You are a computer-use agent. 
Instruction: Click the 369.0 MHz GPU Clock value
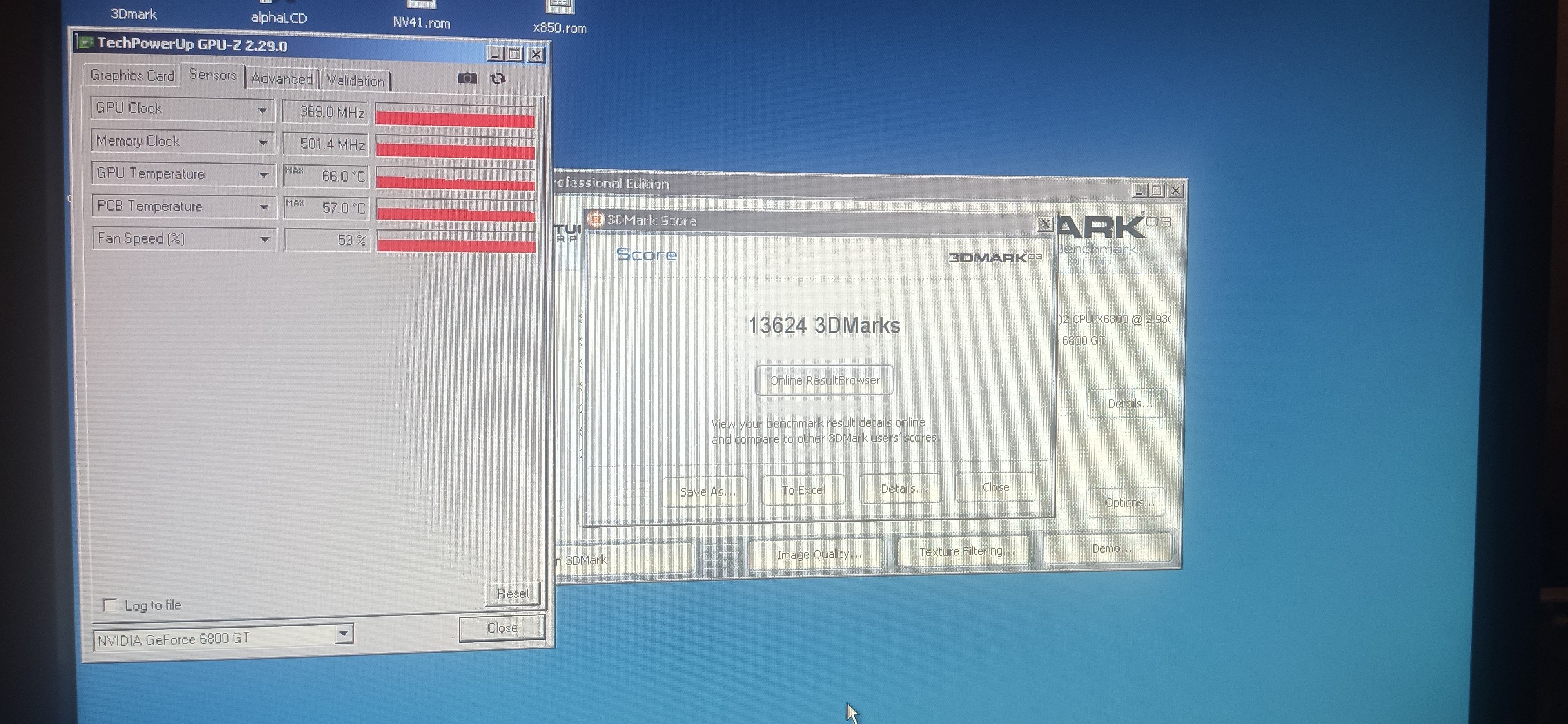point(325,112)
